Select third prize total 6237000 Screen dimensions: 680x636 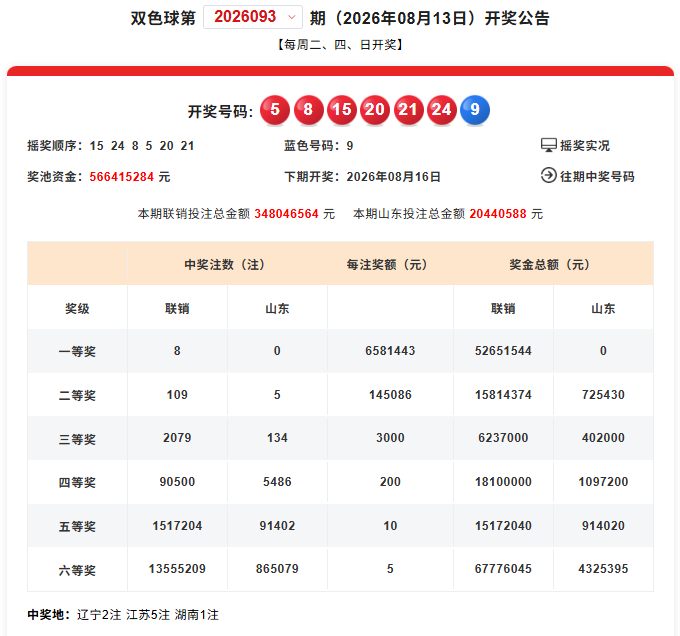pyautogui.click(x=503, y=437)
